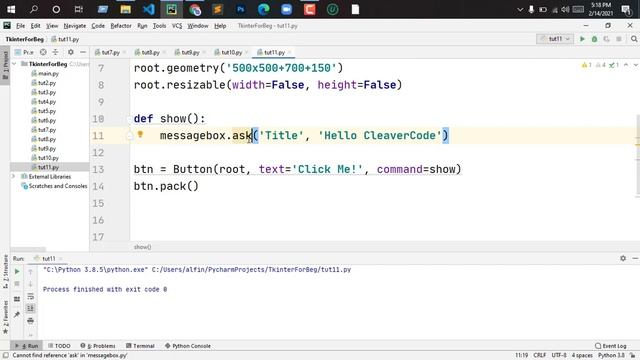Click the inspection warnings indicator in editor

tap(600, 65)
